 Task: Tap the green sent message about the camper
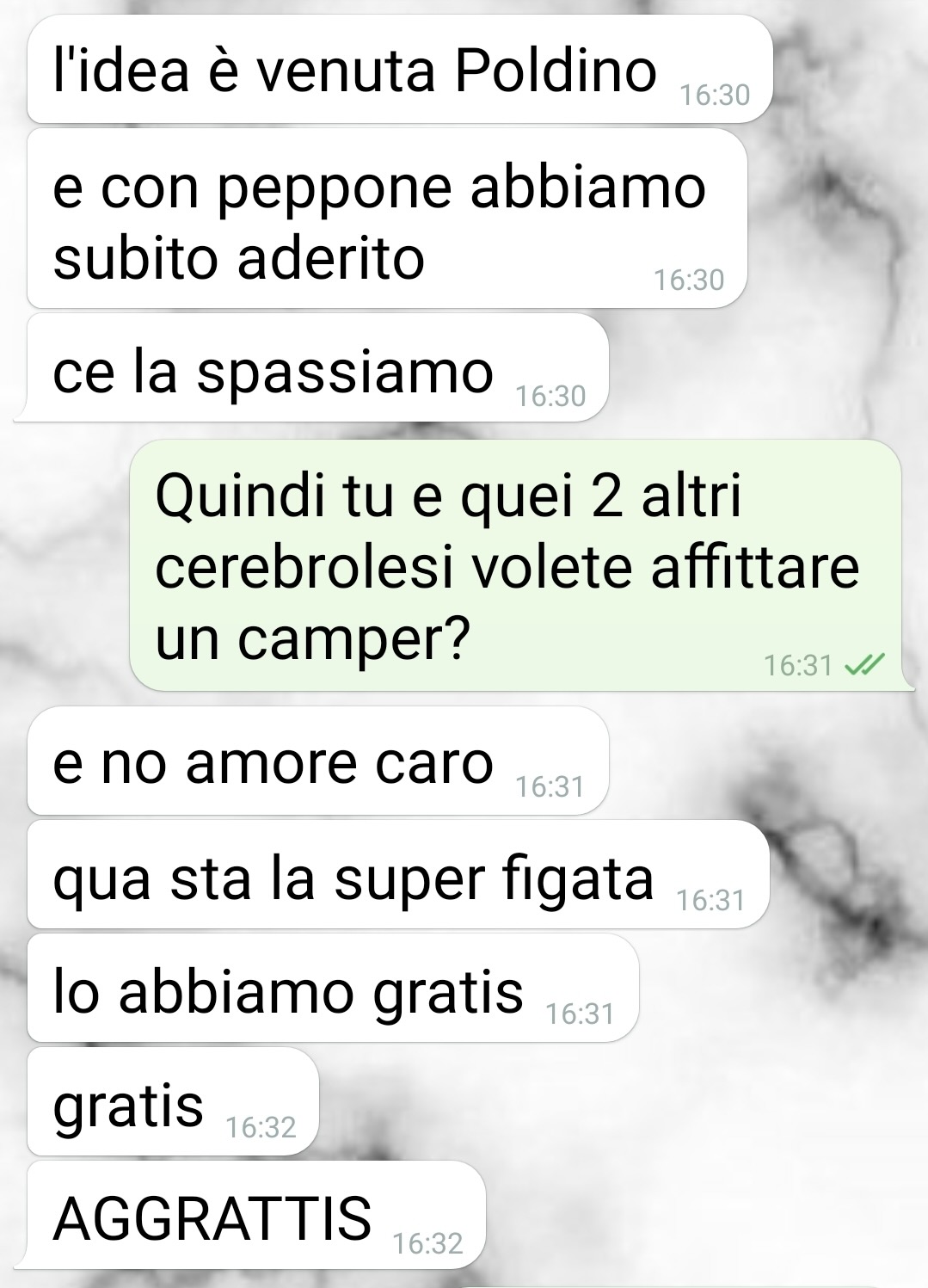pos(516,564)
